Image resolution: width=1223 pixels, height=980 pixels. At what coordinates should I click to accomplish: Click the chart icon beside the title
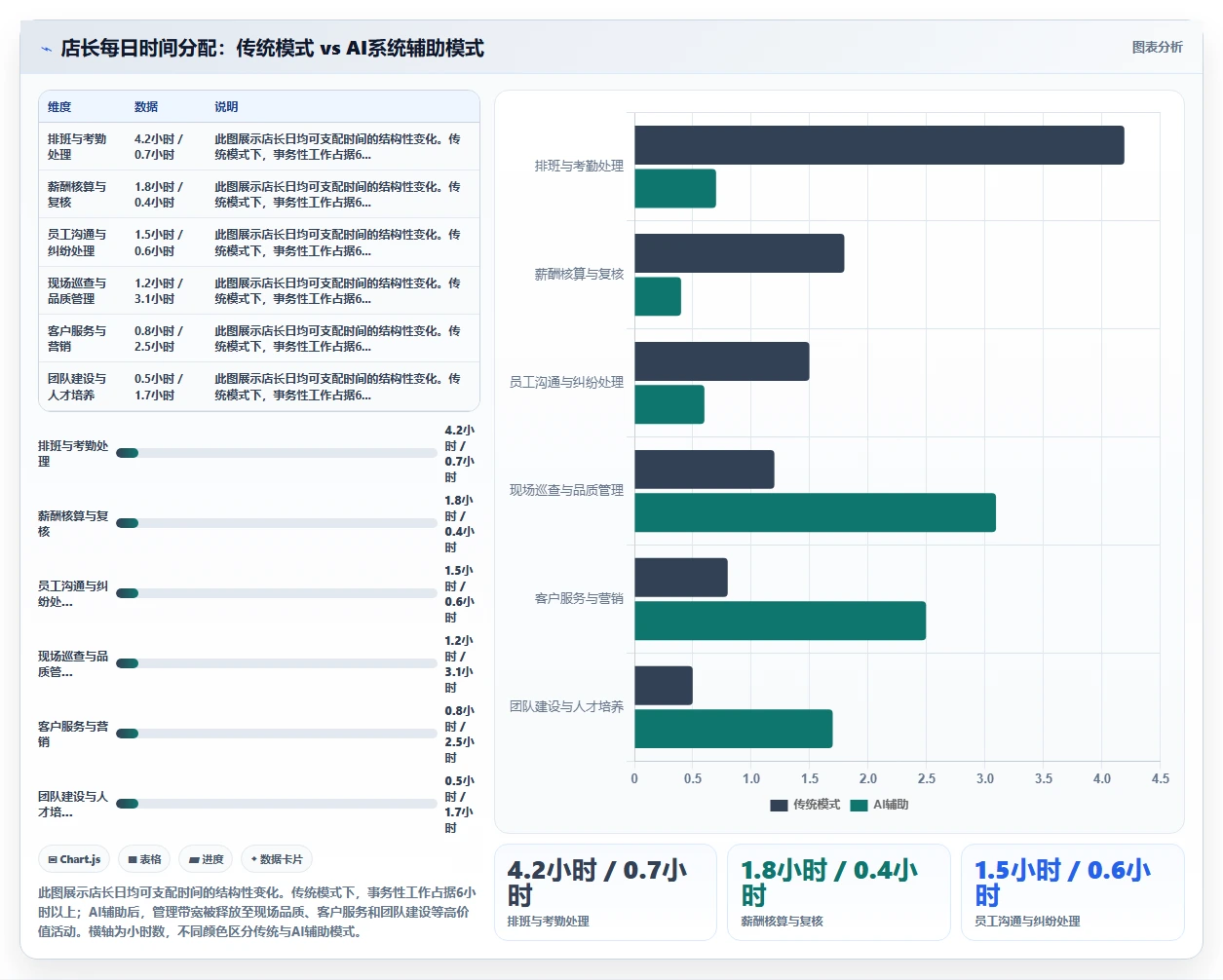coord(47,49)
